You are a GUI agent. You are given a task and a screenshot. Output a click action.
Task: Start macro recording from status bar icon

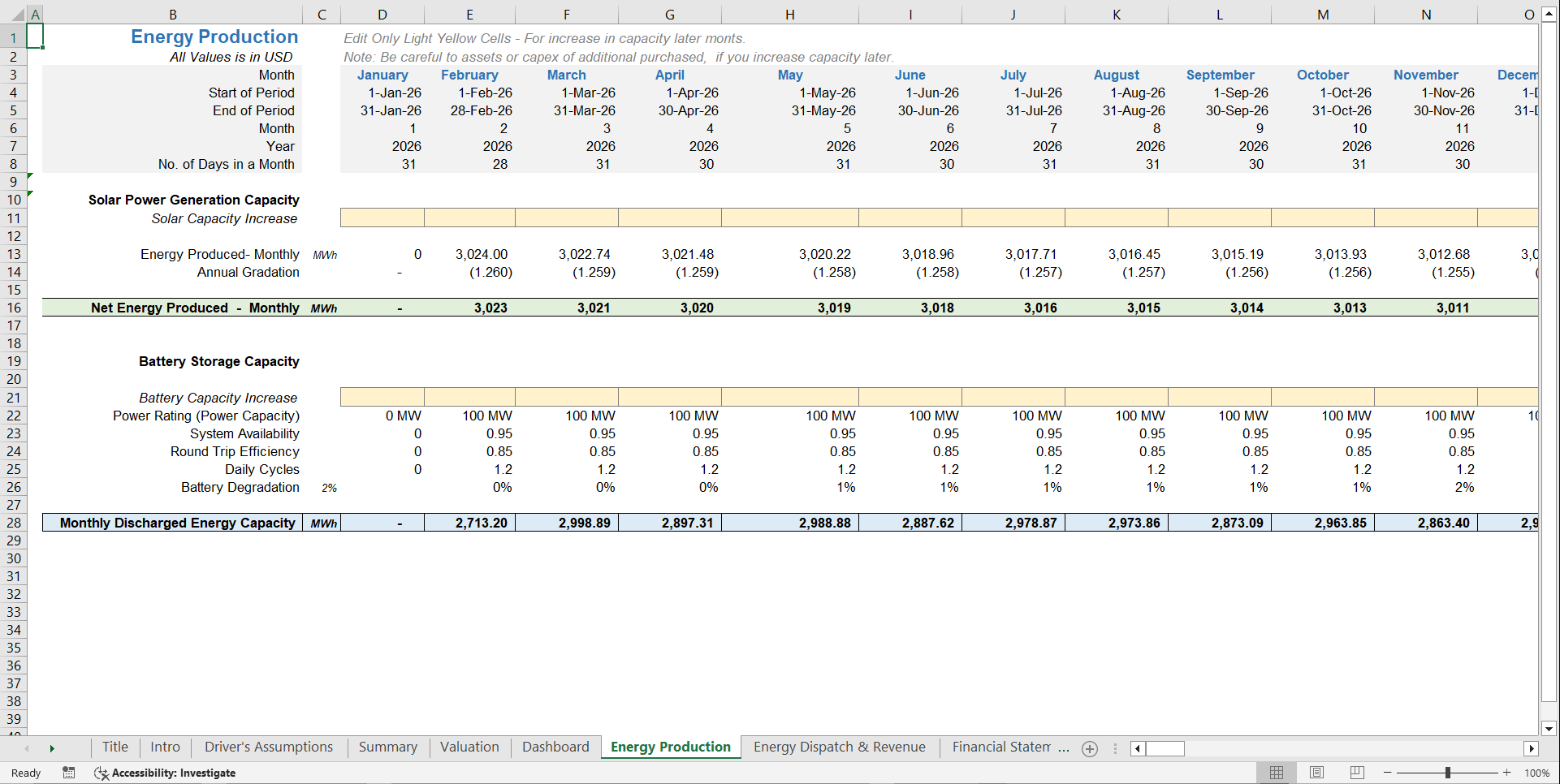click(69, 773)
